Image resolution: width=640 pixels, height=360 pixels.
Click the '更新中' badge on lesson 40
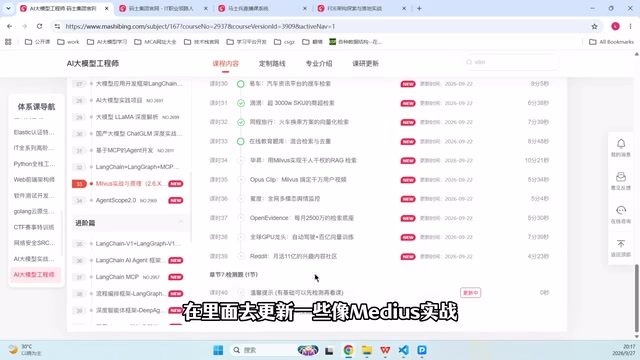tap(470, 293)
